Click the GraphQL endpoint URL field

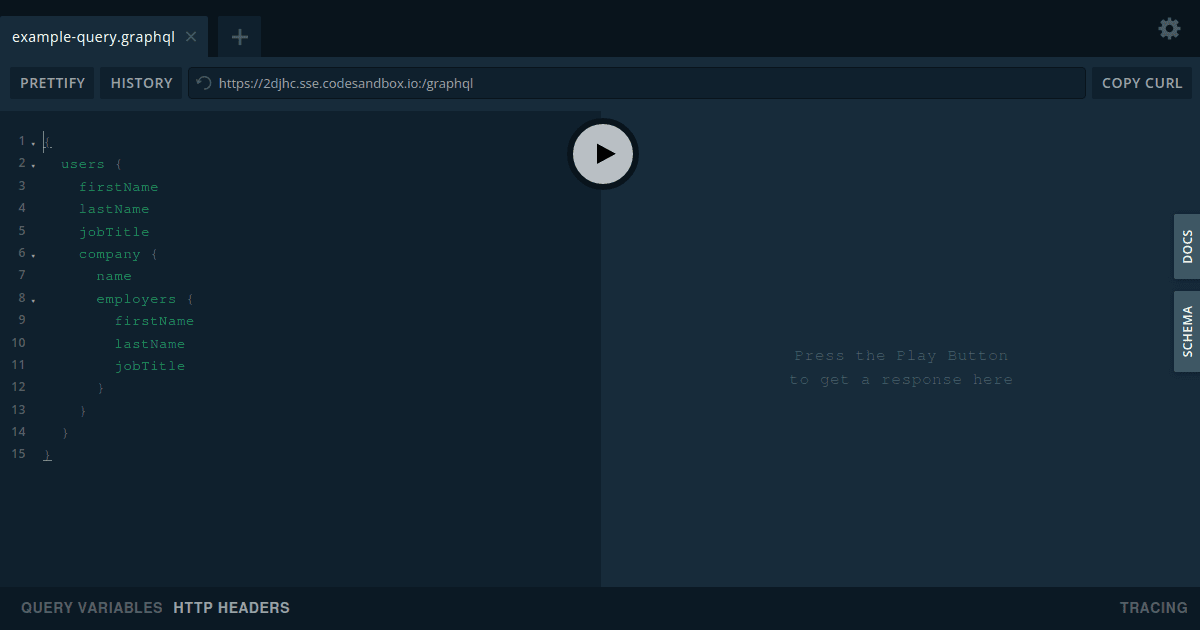(x=640, y=83)
